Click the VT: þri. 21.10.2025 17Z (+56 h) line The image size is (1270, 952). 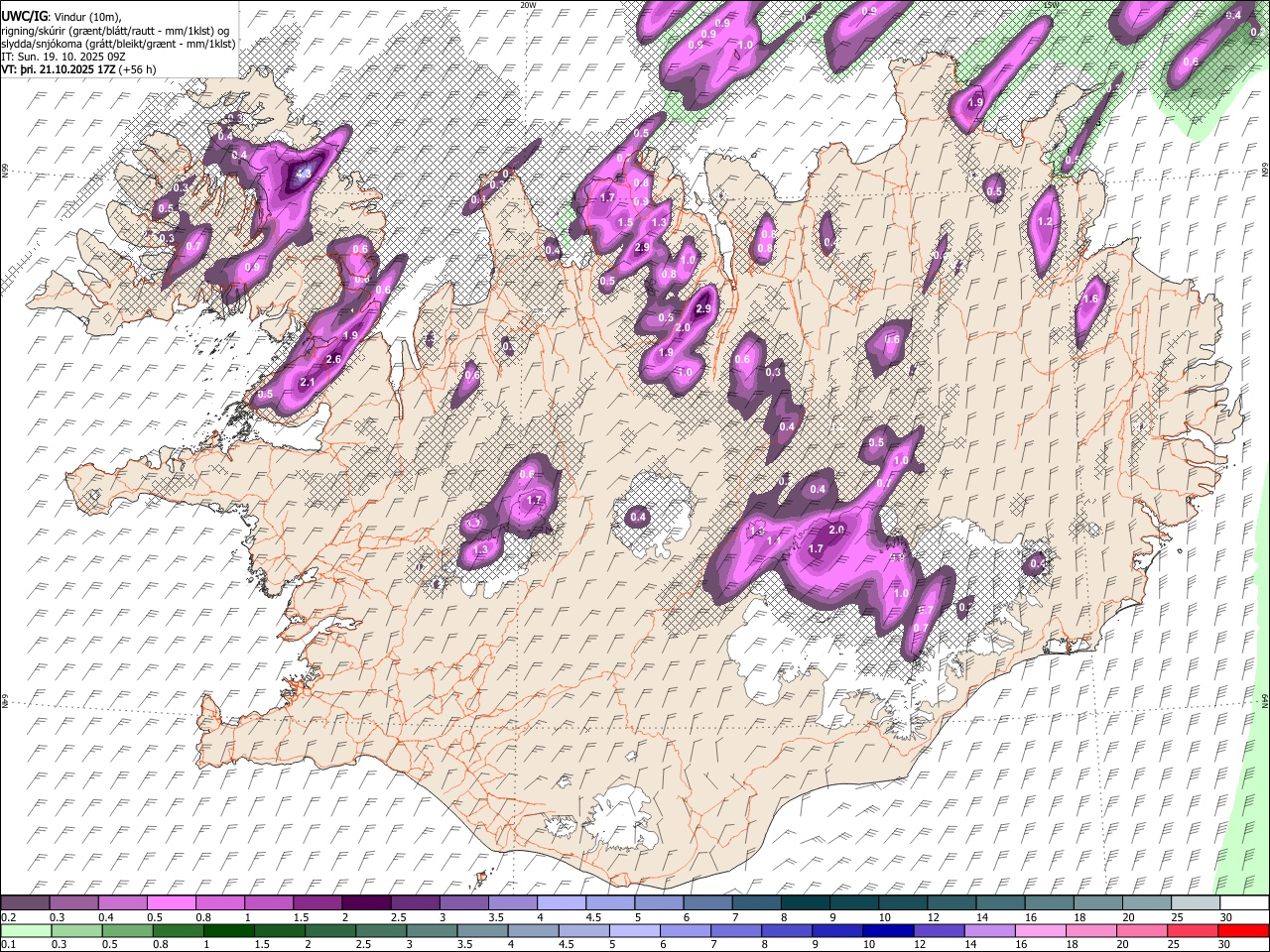pyautogui.click(x=78, y=69)
